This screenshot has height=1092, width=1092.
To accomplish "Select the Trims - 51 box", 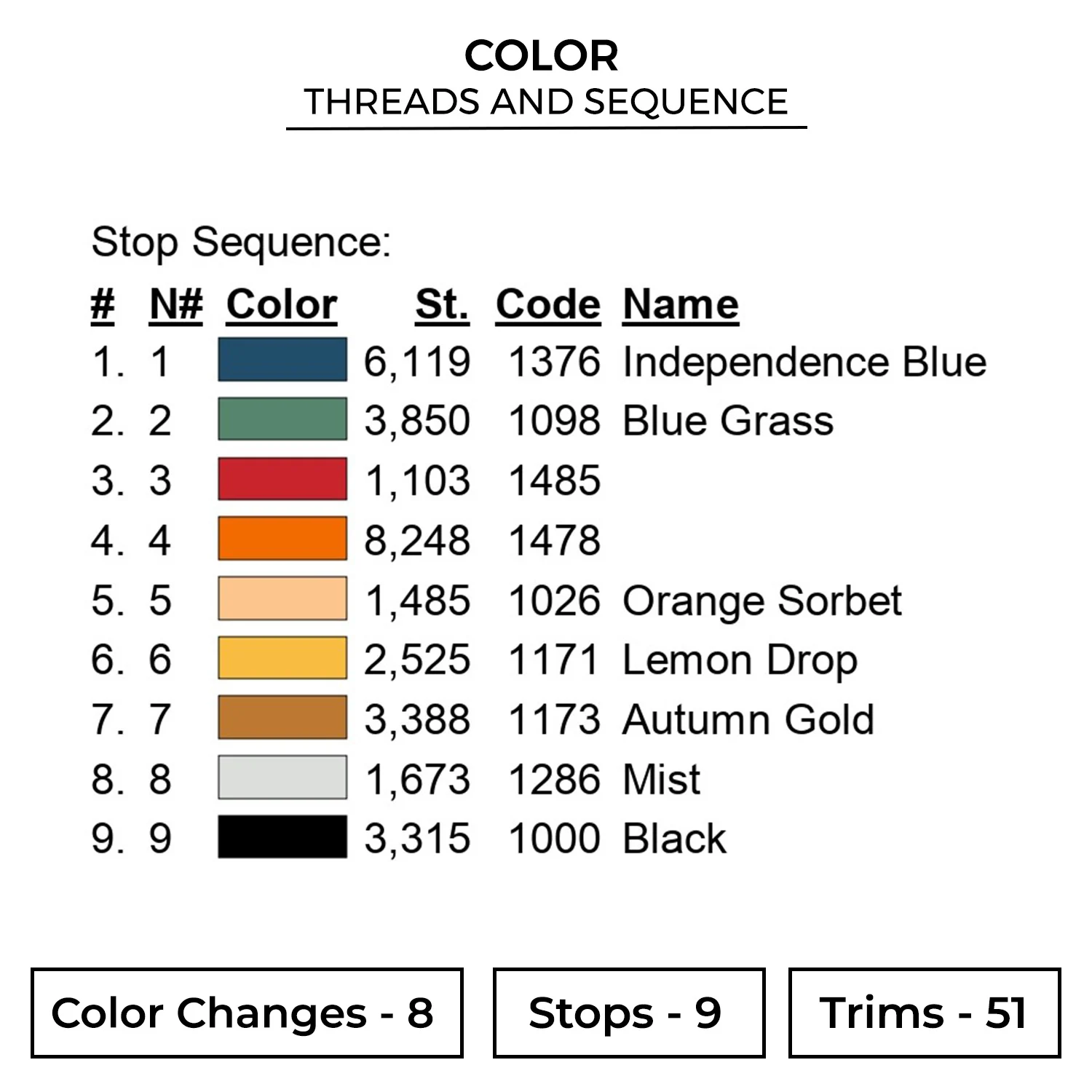I will (x=924, y=1013).
